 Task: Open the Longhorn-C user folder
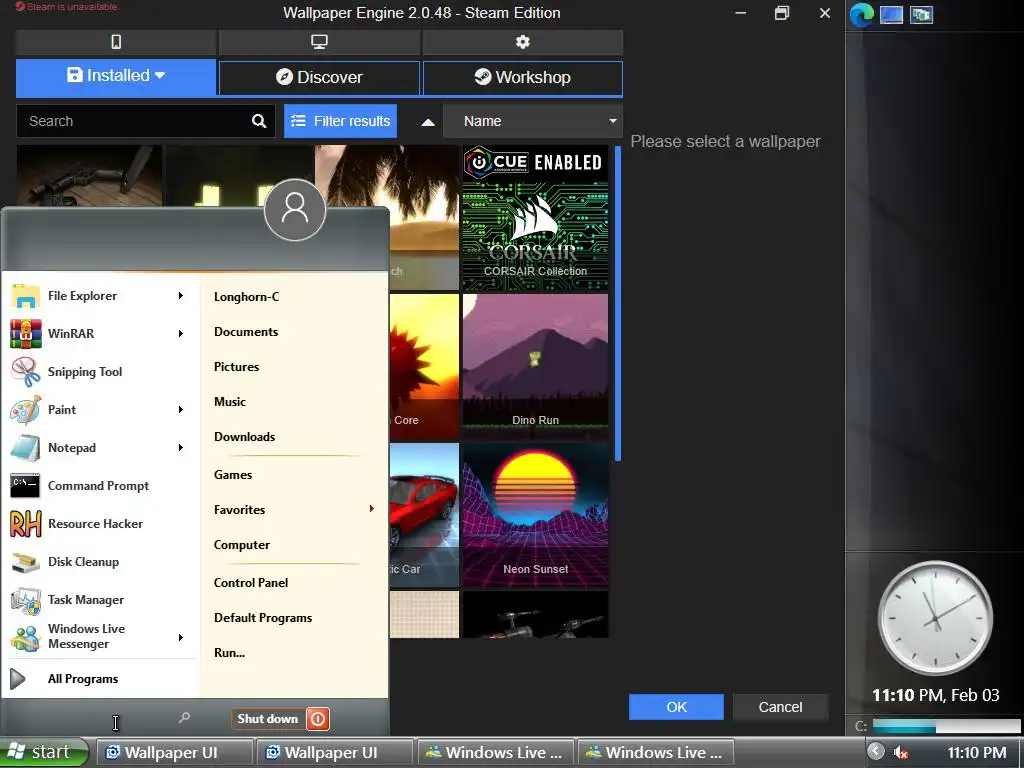point(246,297)
